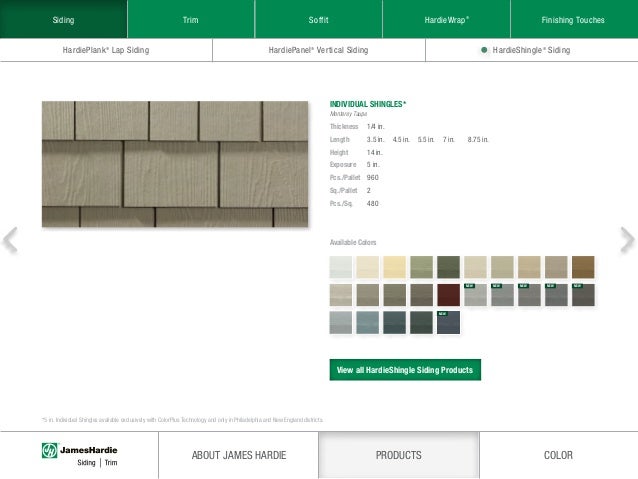The width and height of the screenshot is (638, 479).
Task: Click the Available Colors label
Action: (x=353, y=243)
